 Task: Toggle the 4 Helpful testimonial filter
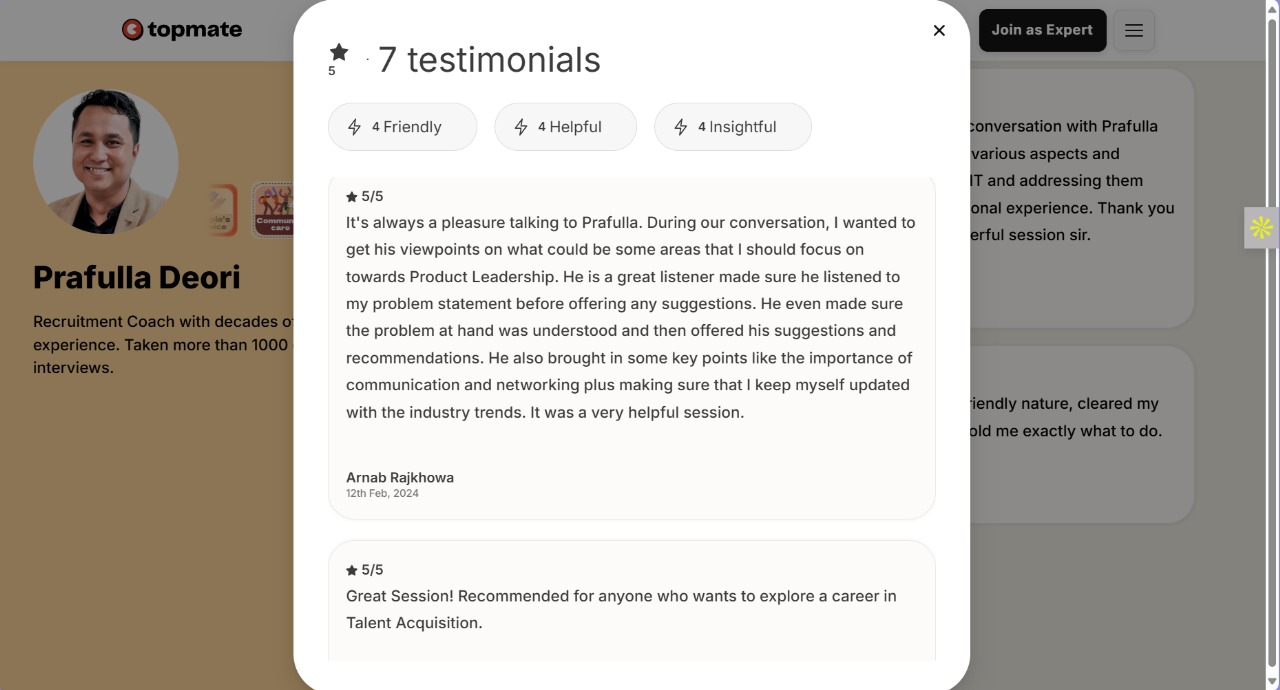[565, 127]
